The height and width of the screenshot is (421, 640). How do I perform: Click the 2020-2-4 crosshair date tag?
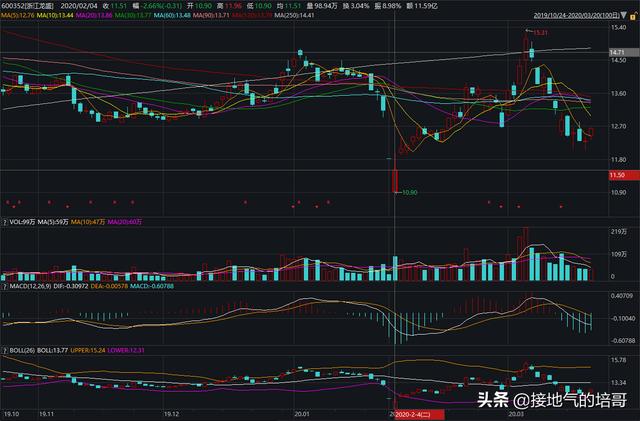[420, 415]
